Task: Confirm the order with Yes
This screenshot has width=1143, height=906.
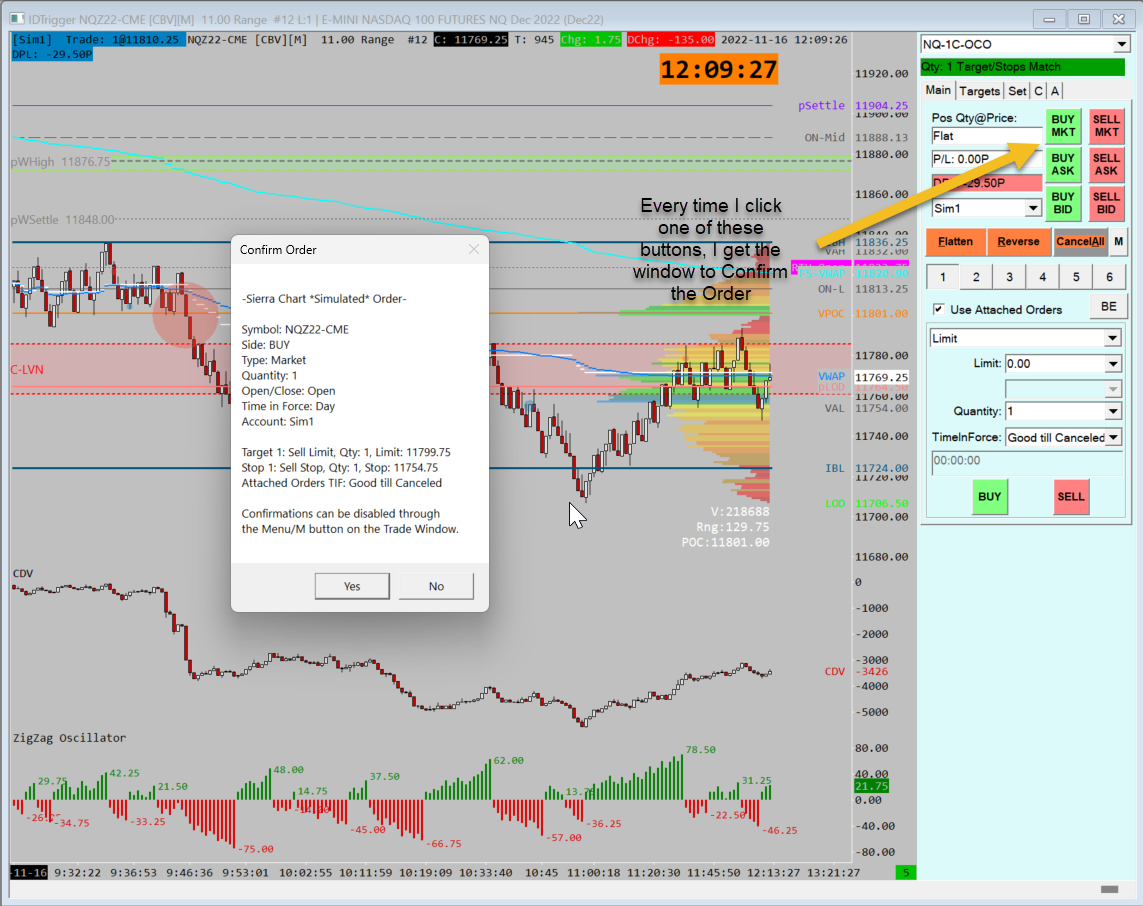Action: tap(352, 586)
